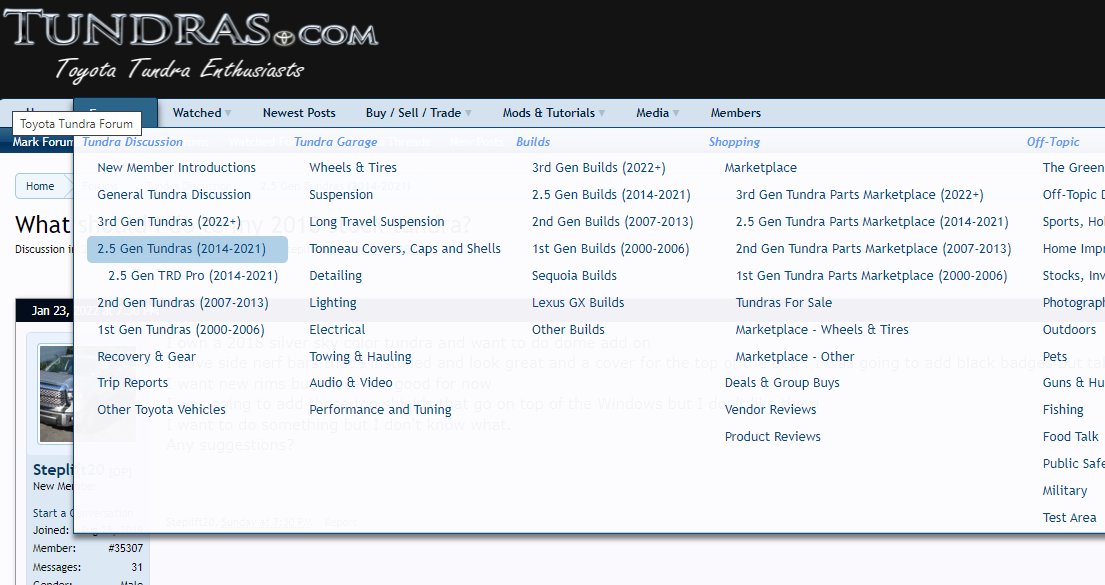The height and width of the screenshot is (585, 1105).
Task: Select 2.5 Gen Builds (2014-2021)
Action: click(611, 195)
